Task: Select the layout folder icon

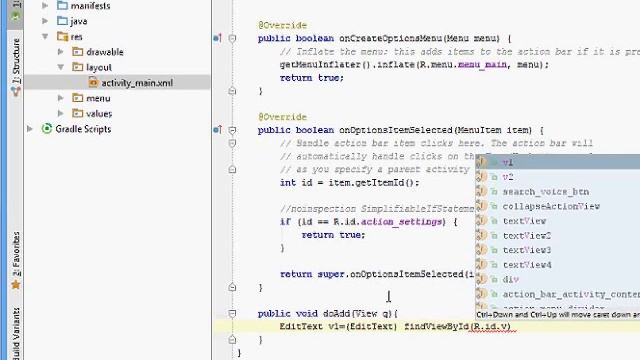Action: tap(78, 67)
